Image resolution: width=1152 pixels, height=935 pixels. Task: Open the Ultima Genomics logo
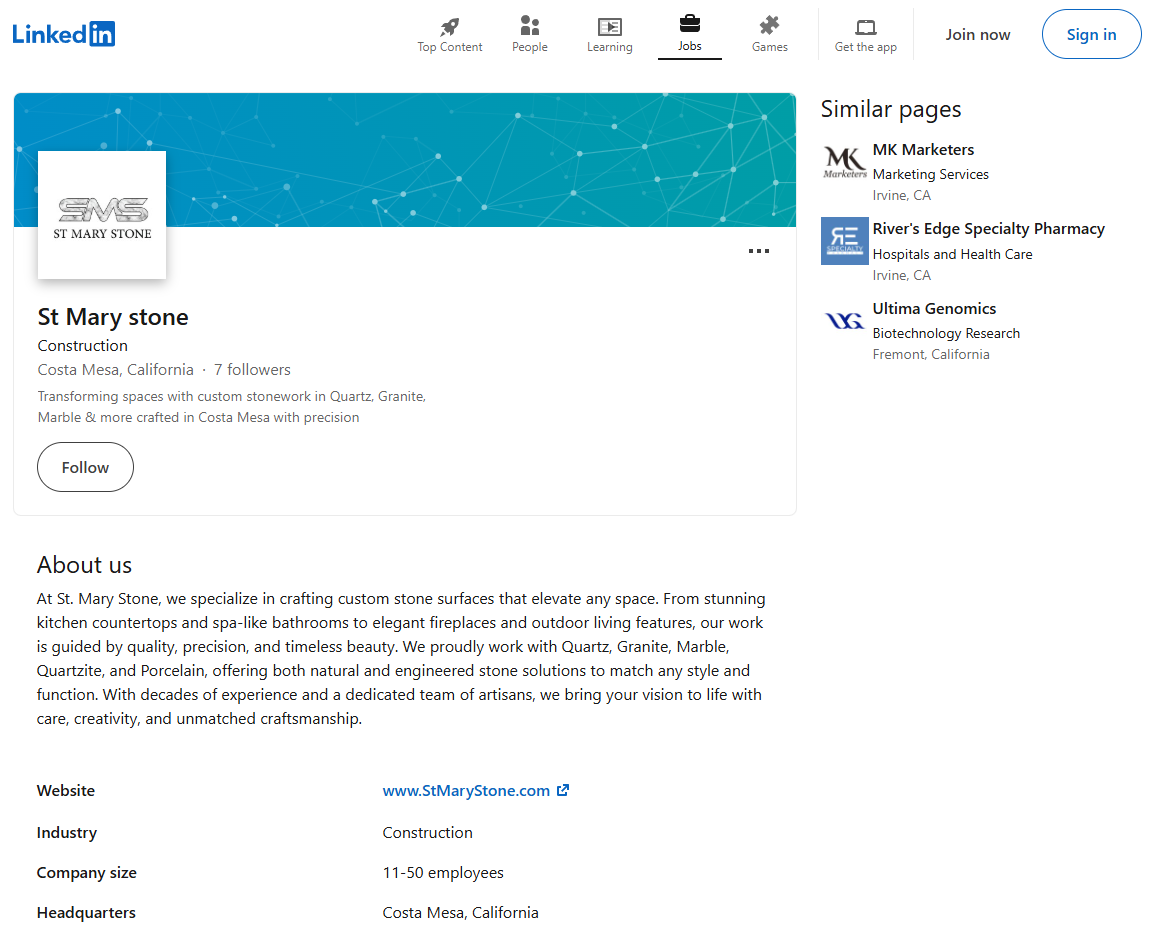(845, 321)
